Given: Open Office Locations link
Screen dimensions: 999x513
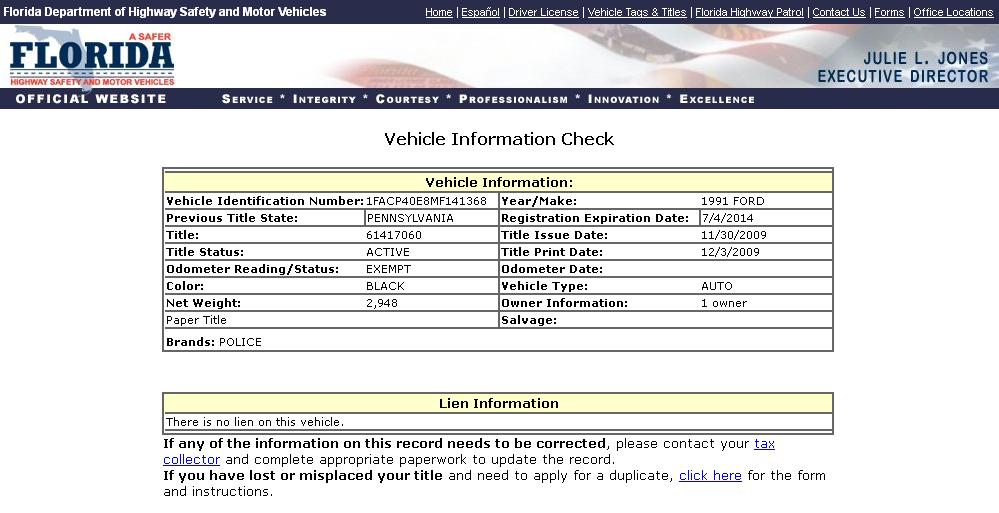Looking at the screenshot, I should click(953, 12).
